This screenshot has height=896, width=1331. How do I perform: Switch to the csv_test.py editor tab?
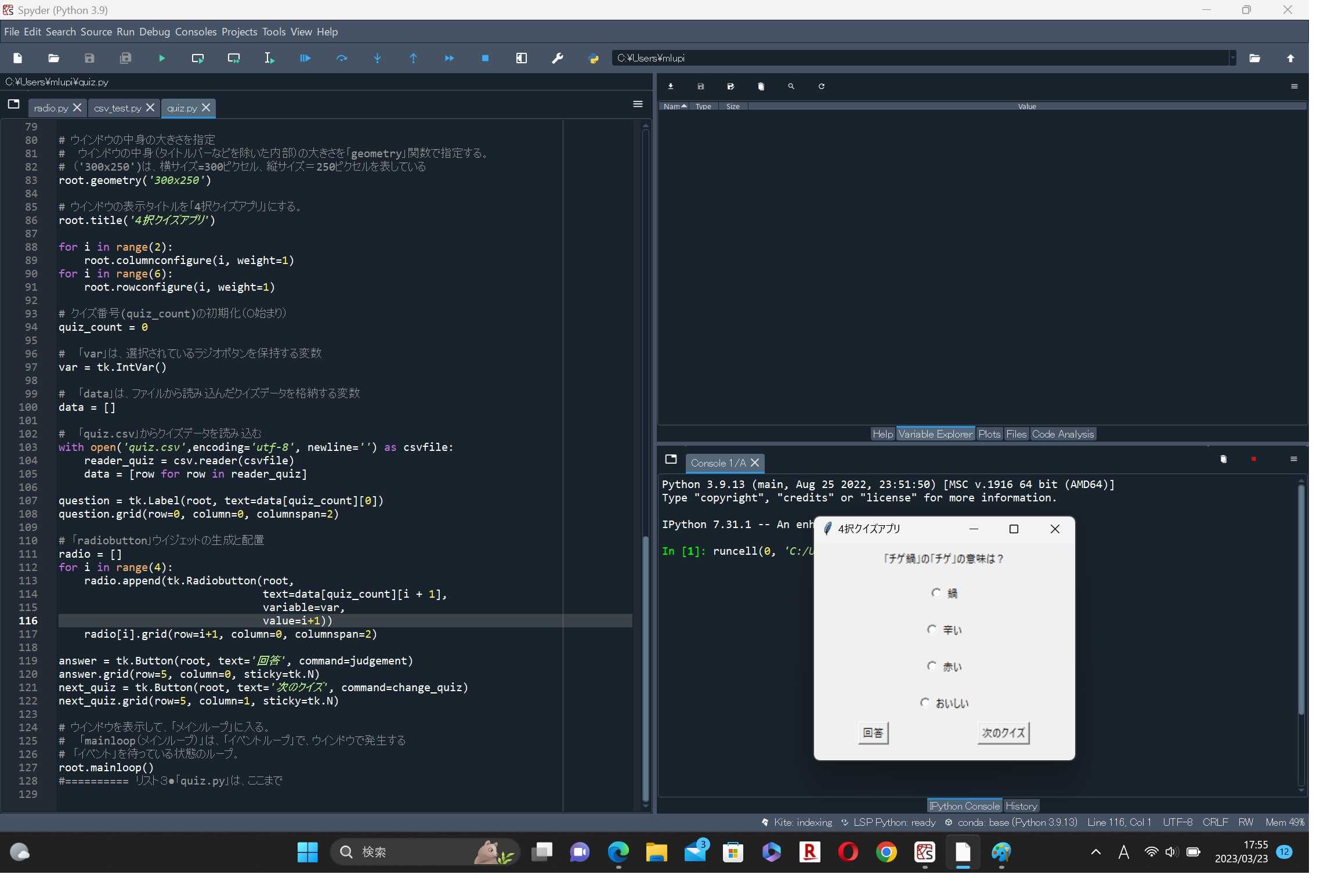(118, 108)
